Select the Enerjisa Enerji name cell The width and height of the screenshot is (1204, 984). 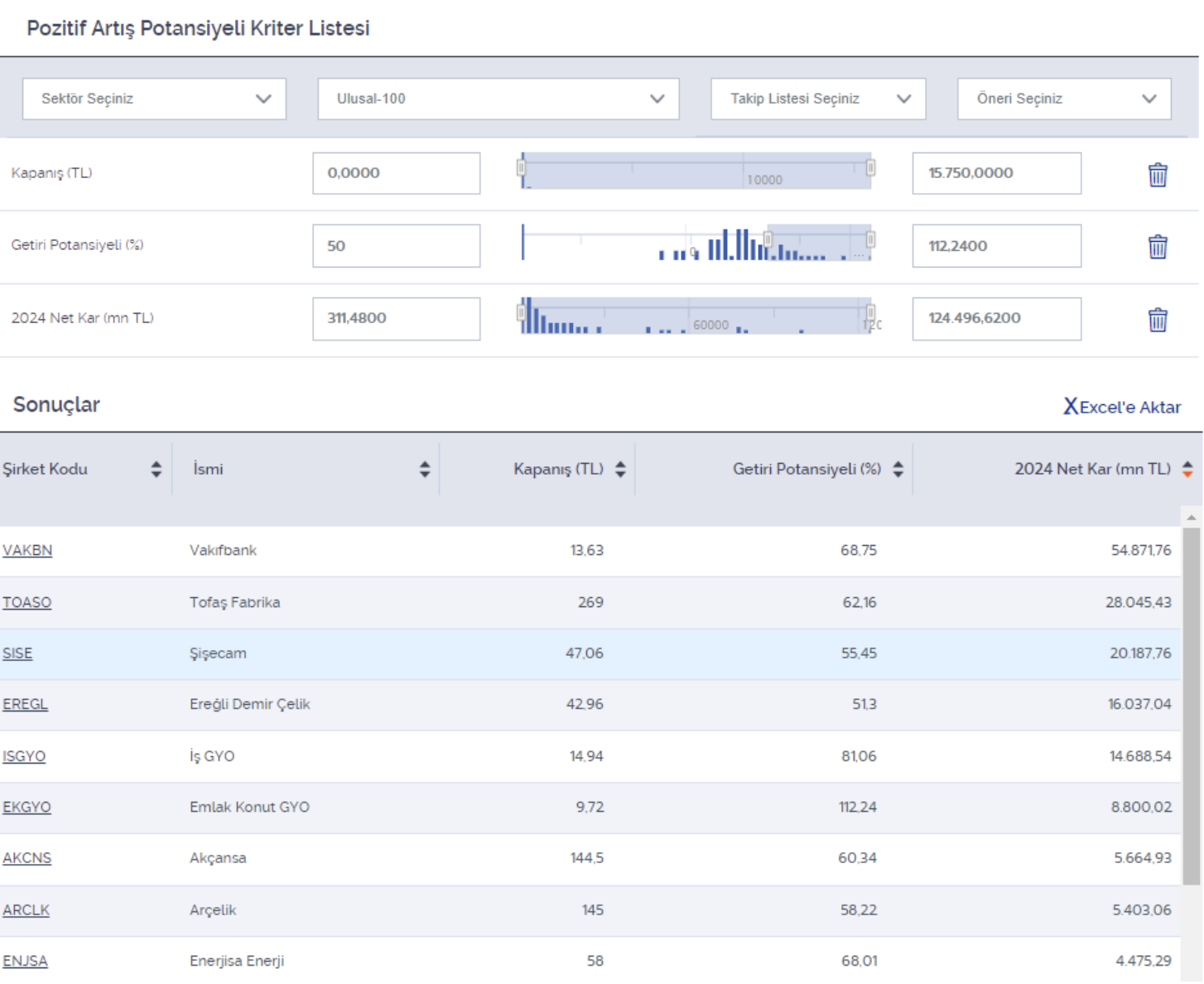click(237, 962)
